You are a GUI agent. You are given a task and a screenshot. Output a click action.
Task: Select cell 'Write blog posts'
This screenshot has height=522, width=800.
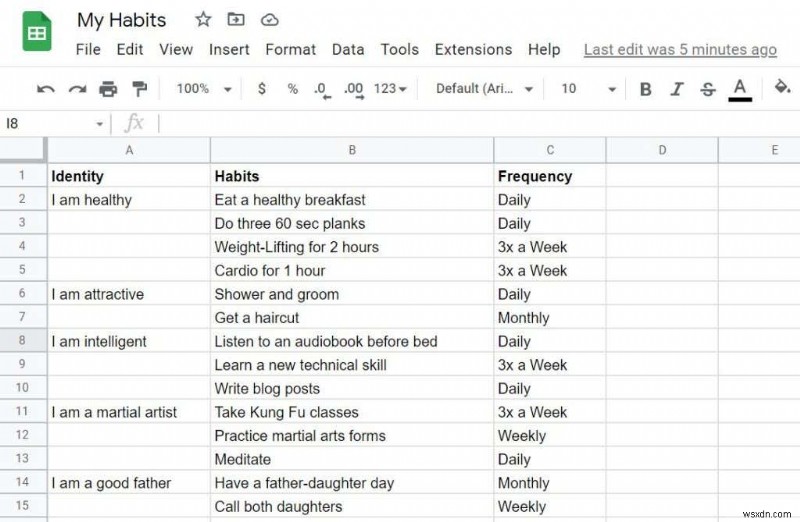352,388
